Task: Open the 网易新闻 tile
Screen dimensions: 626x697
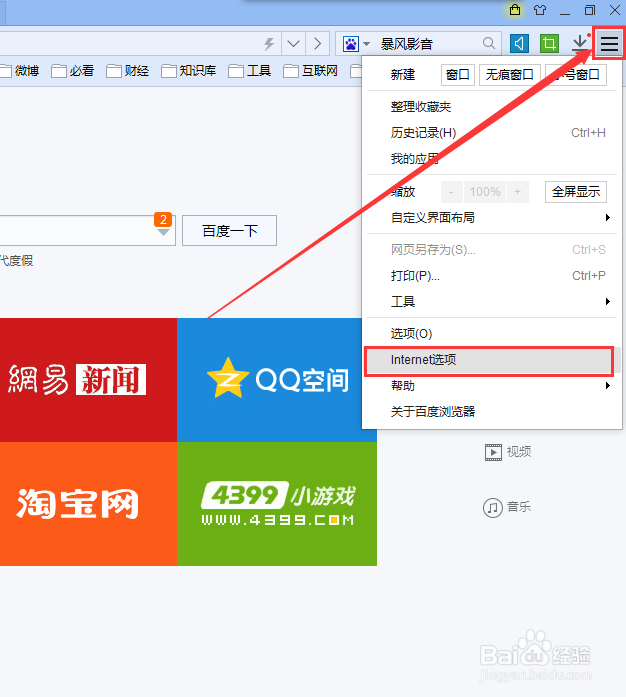Action: coord(88,380)
